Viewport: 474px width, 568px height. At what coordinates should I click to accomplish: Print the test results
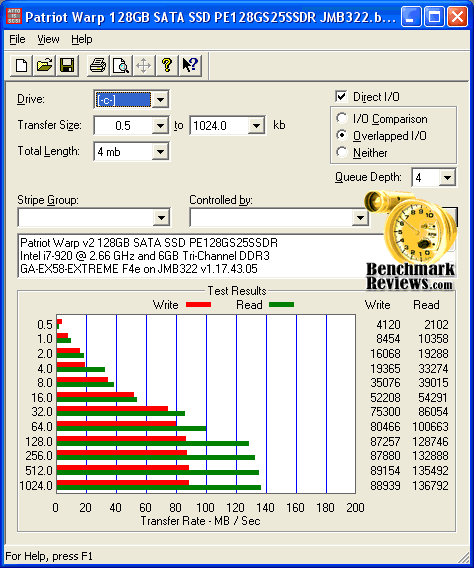tap(98, 66)
